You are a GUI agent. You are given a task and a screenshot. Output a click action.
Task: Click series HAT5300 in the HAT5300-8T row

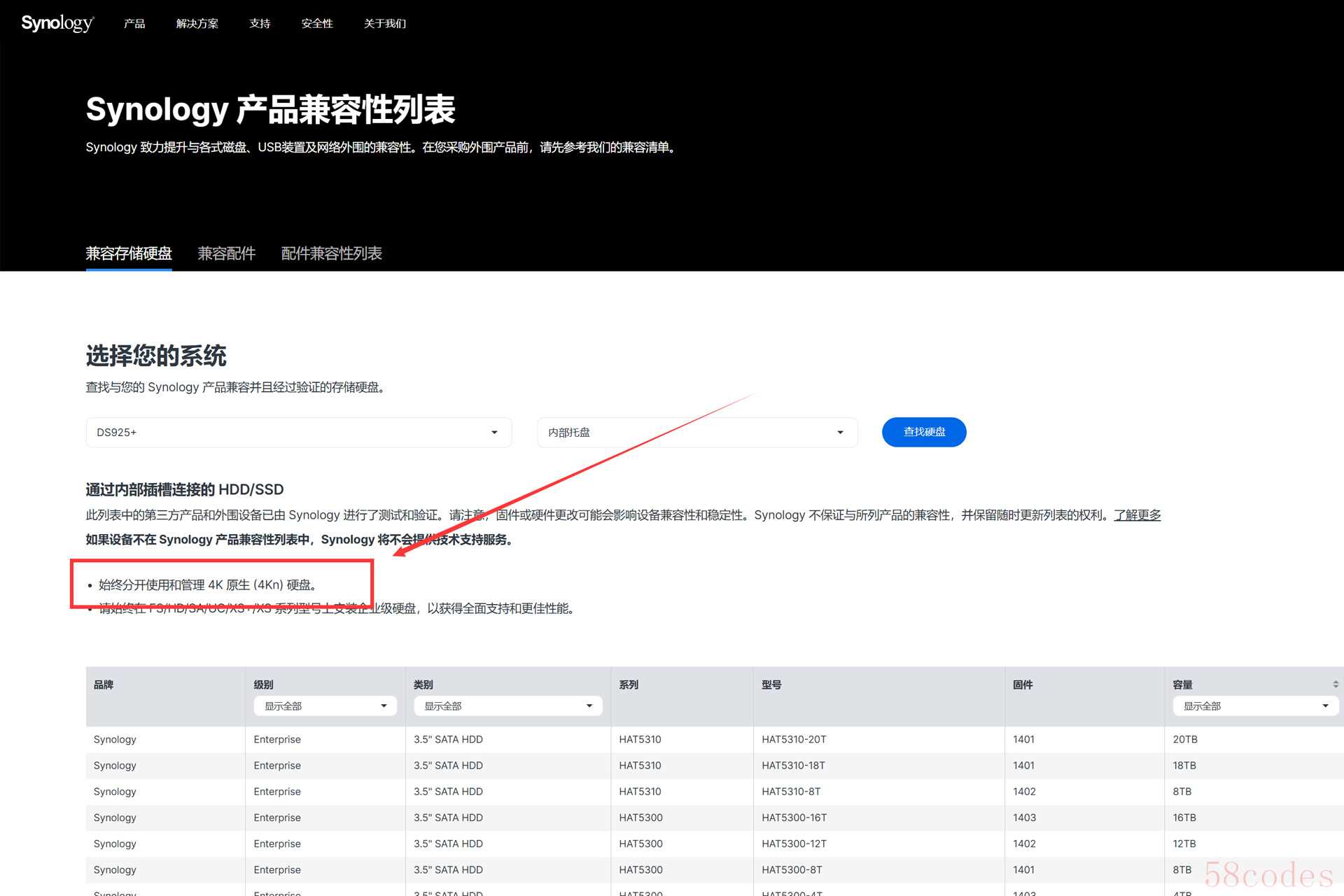coord(640,869)
